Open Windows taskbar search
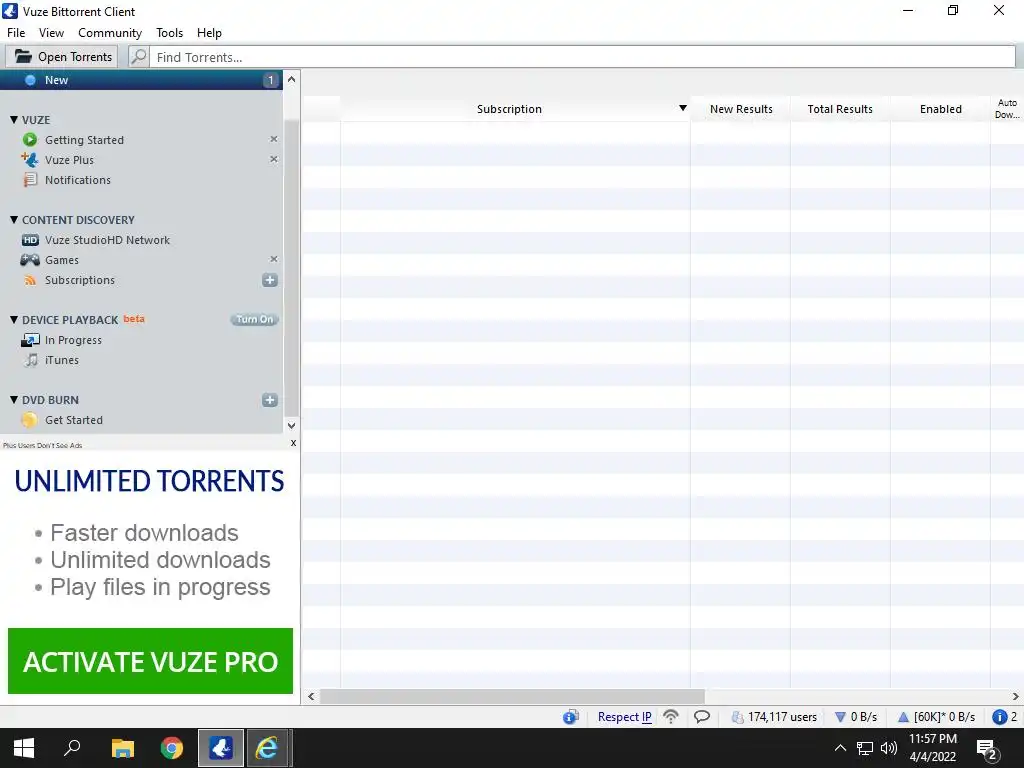 click(72, 748)
